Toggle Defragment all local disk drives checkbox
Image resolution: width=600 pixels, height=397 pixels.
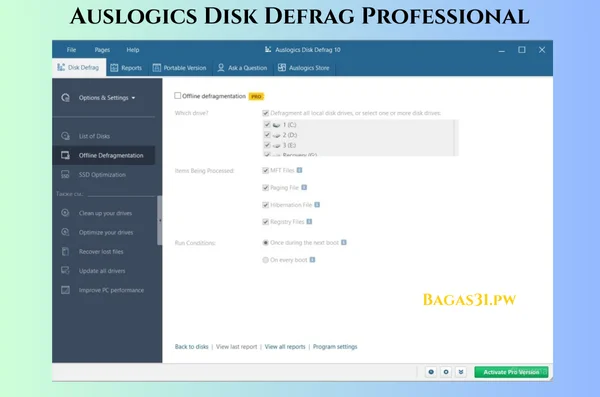coord(266,113)
